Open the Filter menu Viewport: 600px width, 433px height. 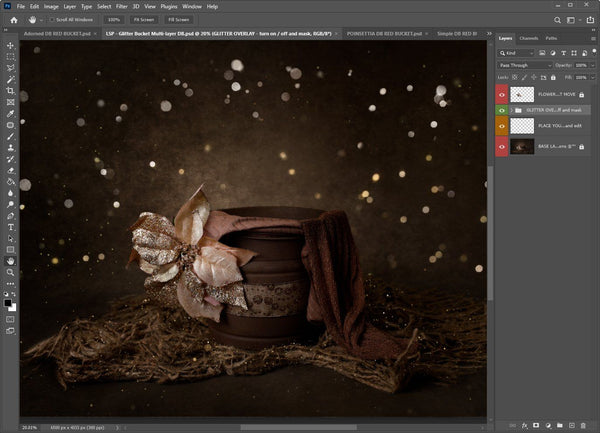point(123,6)
